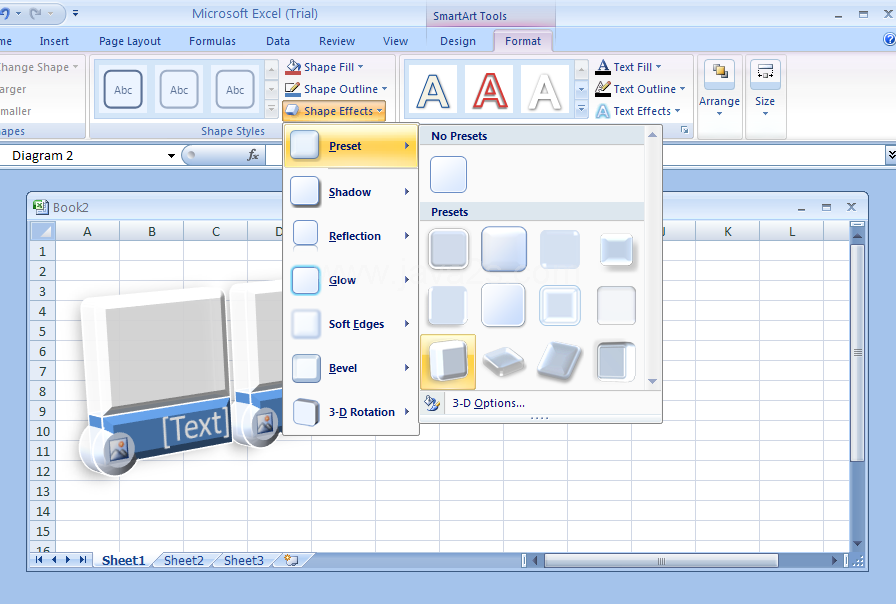Expand the WordArt Styles gallery More button
The image size is (896, 604).
[581, 108]
